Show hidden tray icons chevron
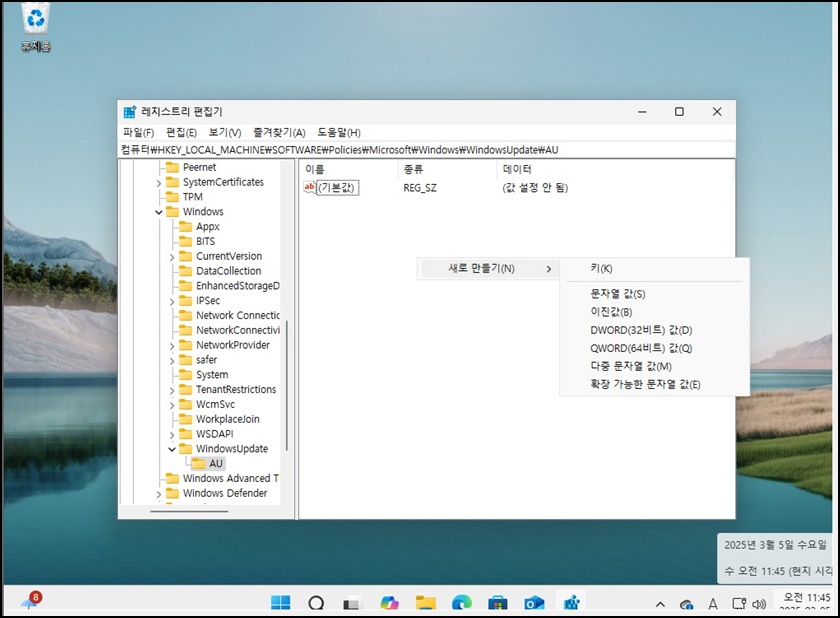 661,605
